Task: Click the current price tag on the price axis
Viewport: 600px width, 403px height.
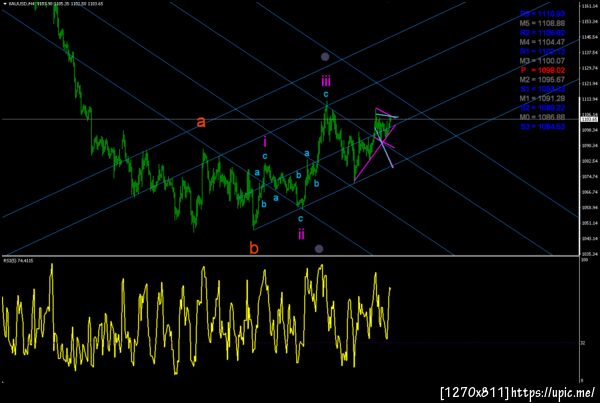Action: tap(589, 119)
